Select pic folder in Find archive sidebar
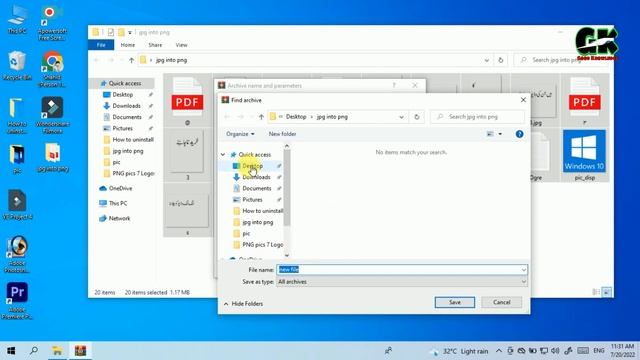 246,233
